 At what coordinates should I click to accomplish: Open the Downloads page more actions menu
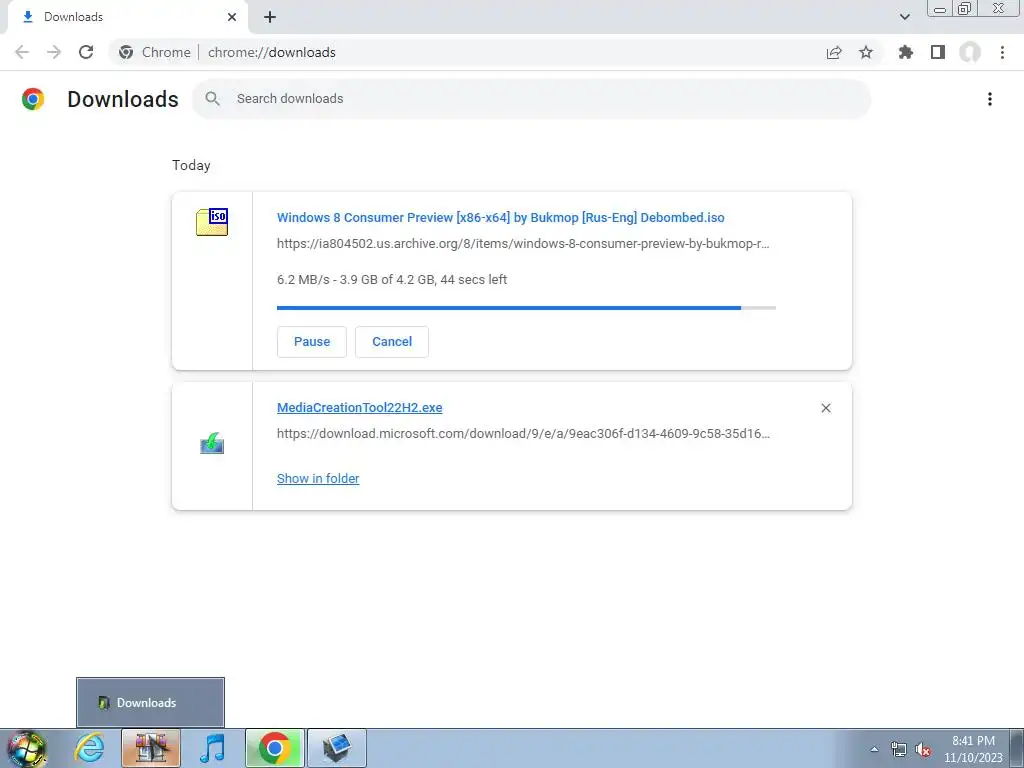point(990,99)
